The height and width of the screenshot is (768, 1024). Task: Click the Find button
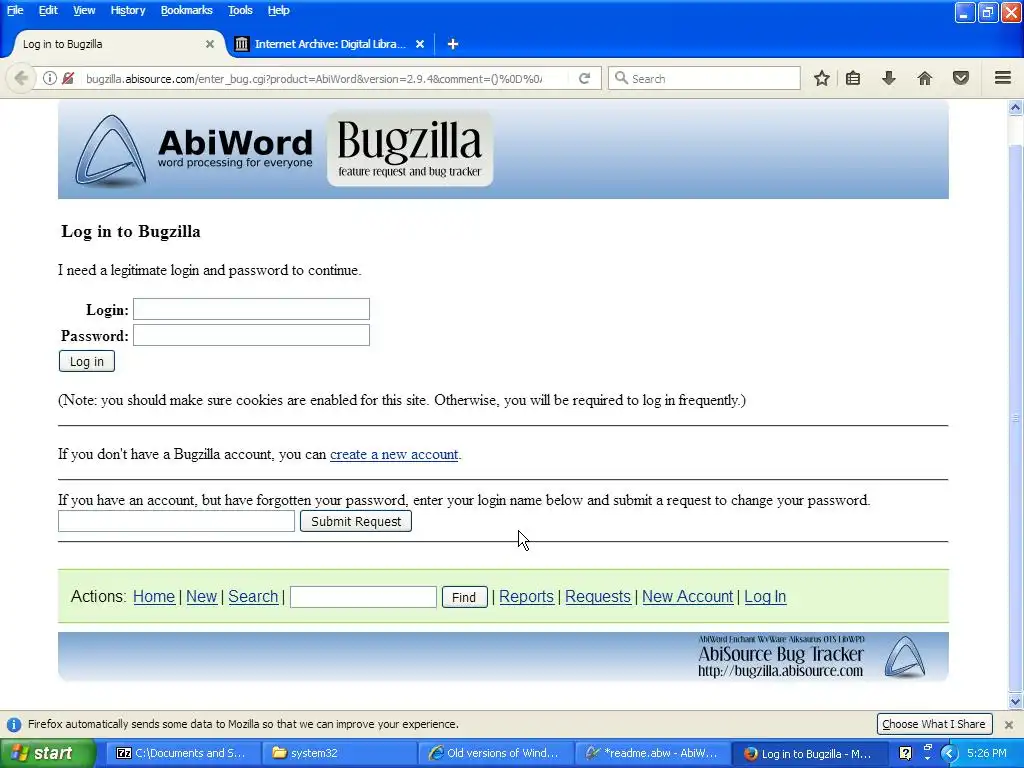pos(464,597)
